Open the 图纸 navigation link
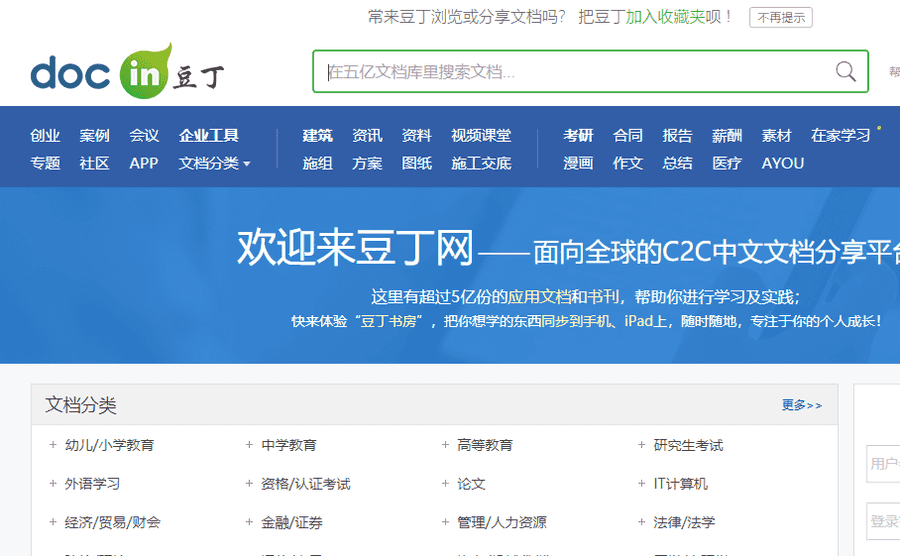Screen dimensions: 900x556 417,164
